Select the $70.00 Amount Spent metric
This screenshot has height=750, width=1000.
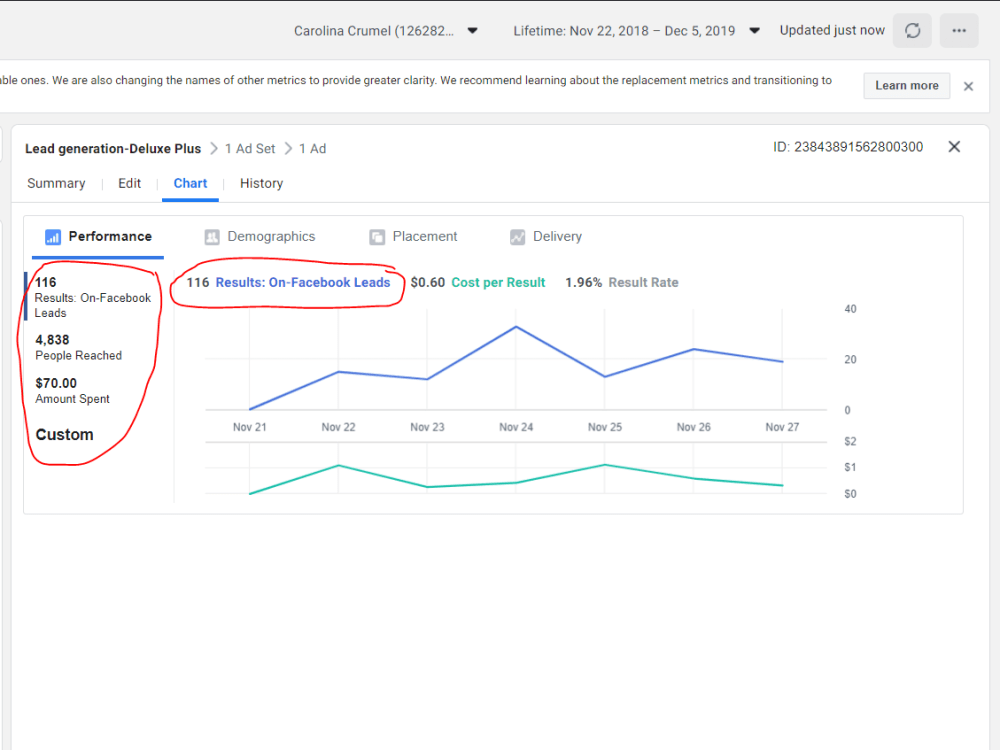[72, 391]
